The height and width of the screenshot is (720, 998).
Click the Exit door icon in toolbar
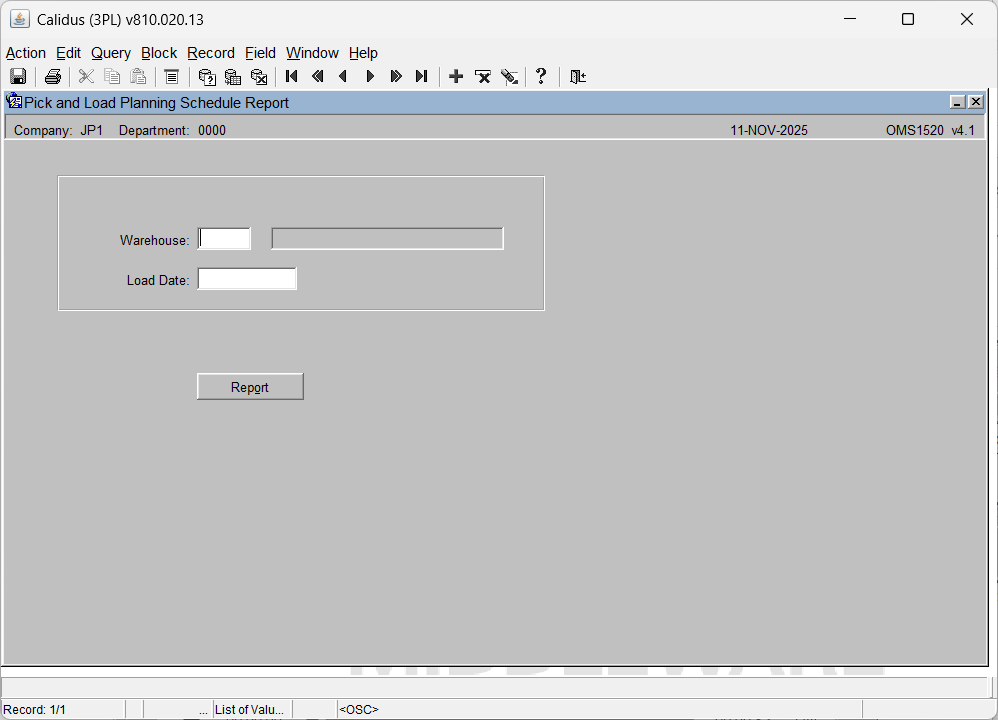pyautogui.click(x=577, y=77)
